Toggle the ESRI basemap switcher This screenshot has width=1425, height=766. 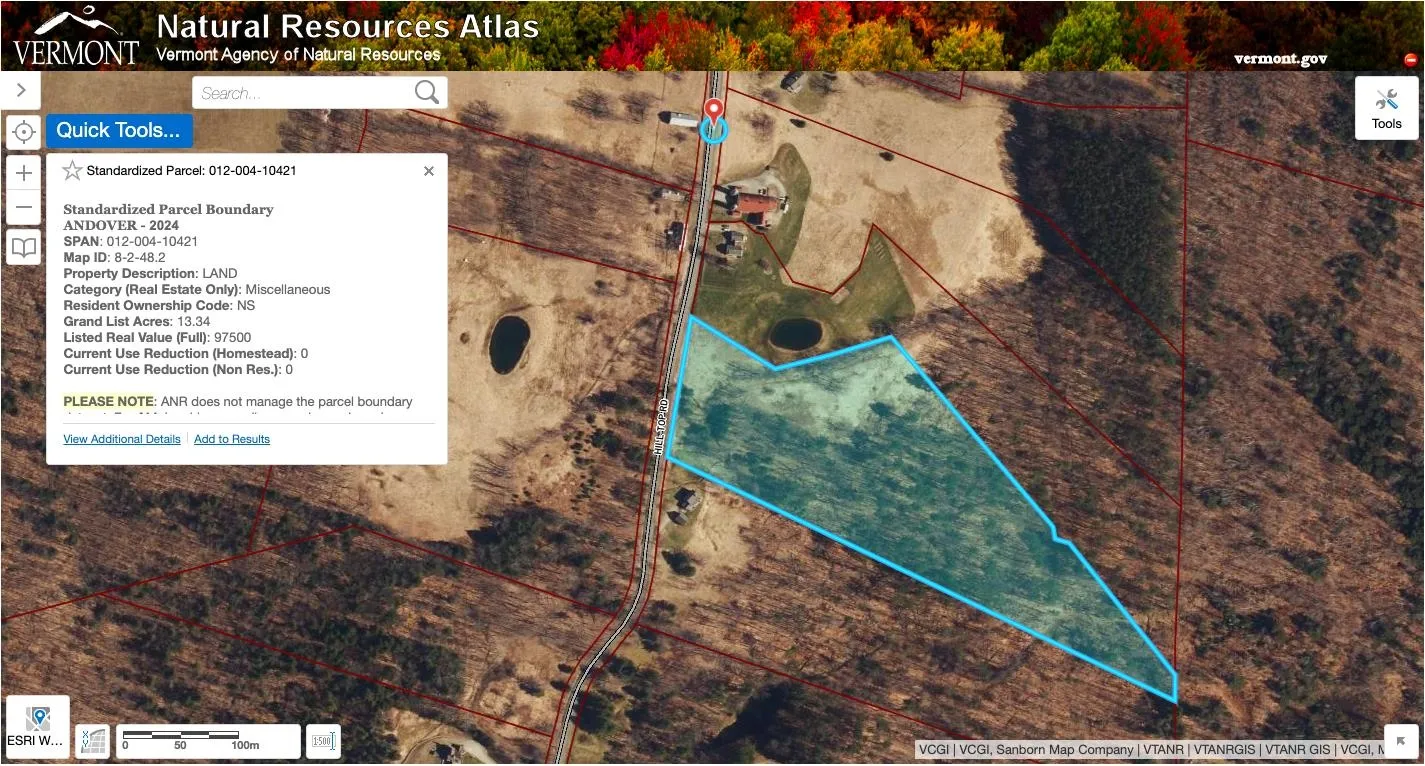click(x=38, y=726)
